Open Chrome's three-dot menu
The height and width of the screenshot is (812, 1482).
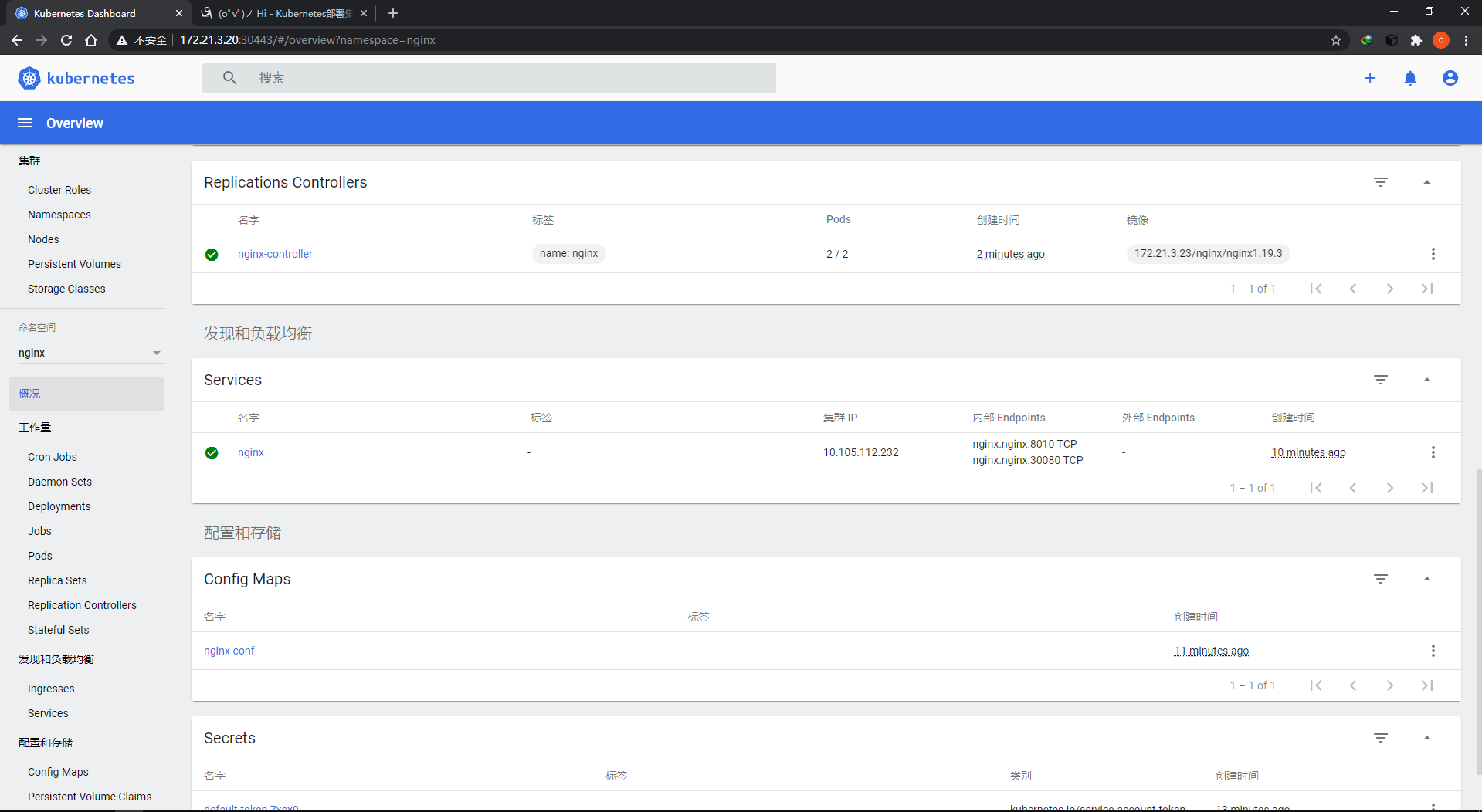pyautogui.click(x=1466, y=40)
